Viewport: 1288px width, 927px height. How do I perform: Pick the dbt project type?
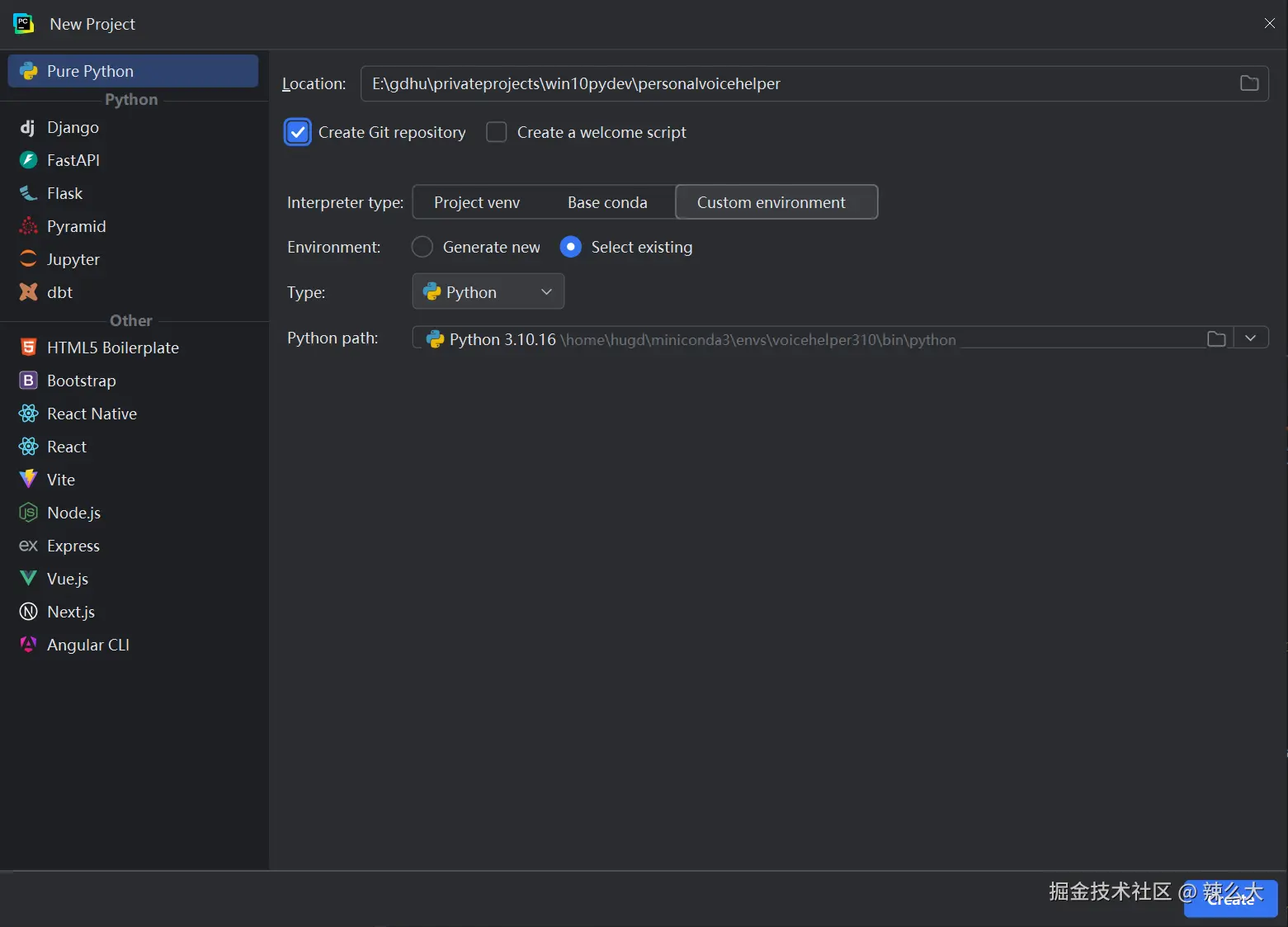coord(133,292)
